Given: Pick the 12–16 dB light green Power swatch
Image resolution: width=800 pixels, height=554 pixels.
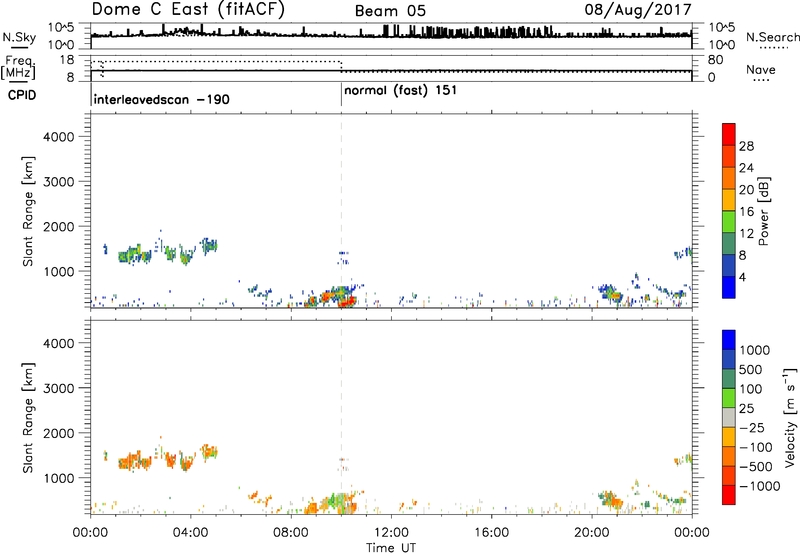Looking at the screenshot, I should (729, 222).
